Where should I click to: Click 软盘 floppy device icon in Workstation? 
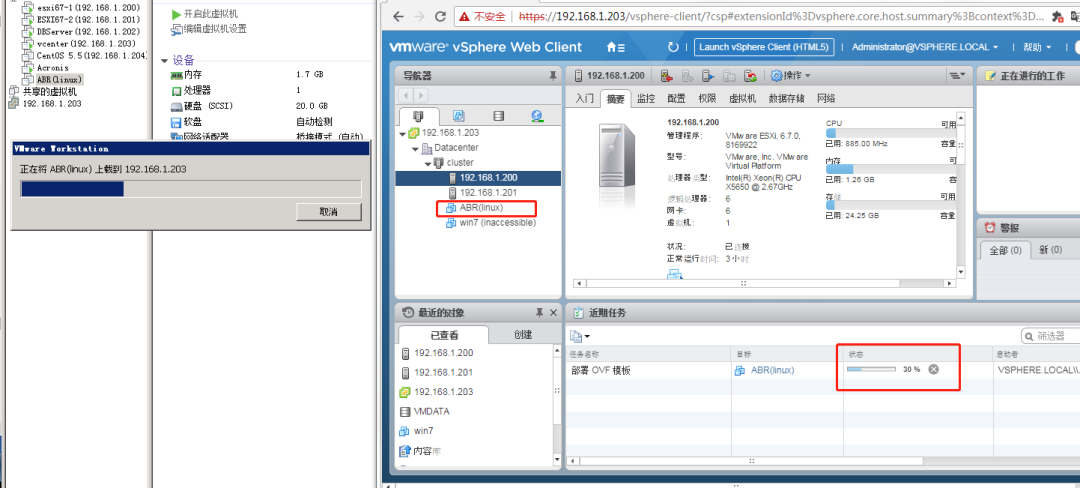(x=176, y=122)
